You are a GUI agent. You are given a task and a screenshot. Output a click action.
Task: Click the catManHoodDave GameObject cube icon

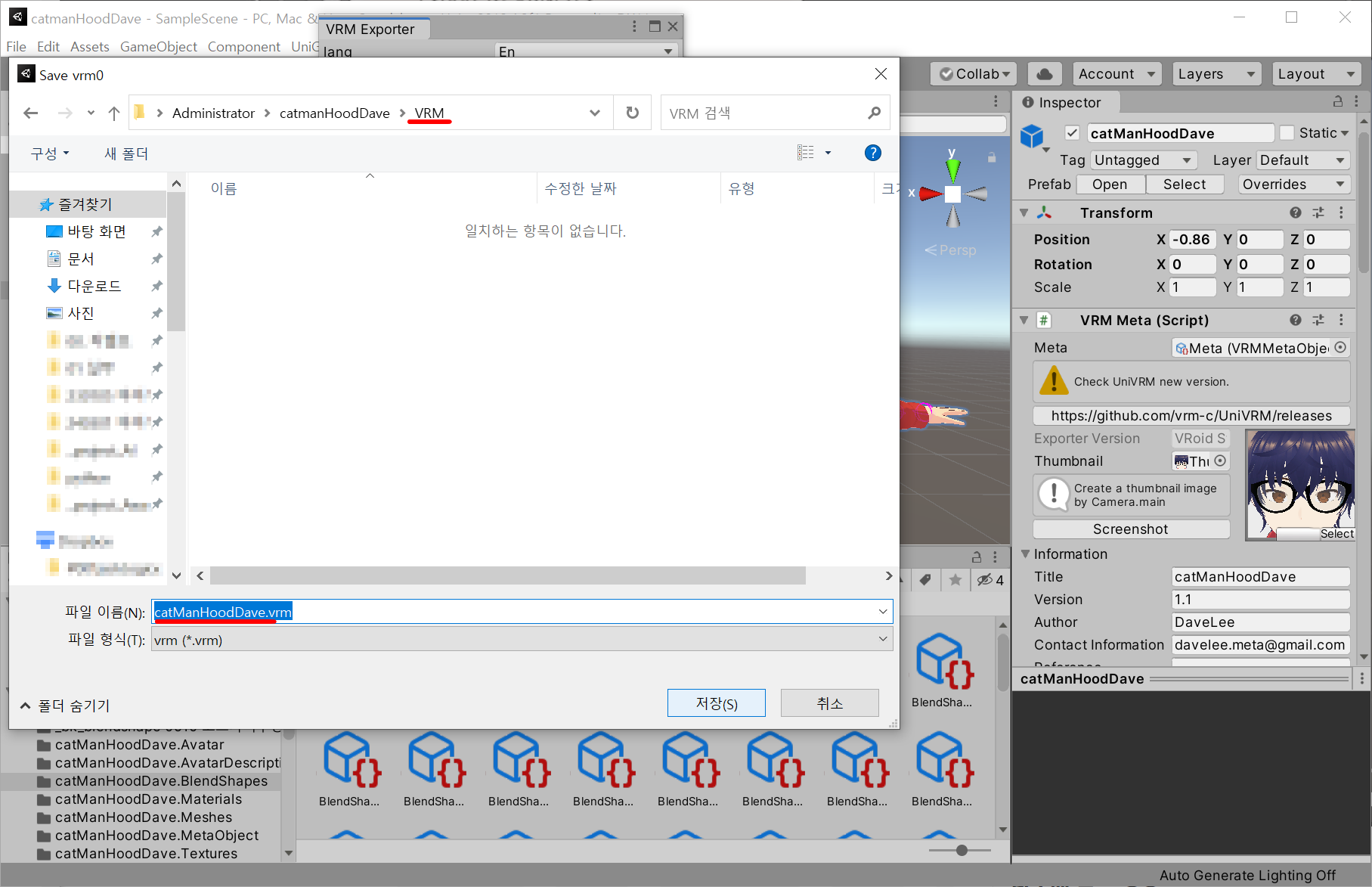click(x=1032, y=137)
